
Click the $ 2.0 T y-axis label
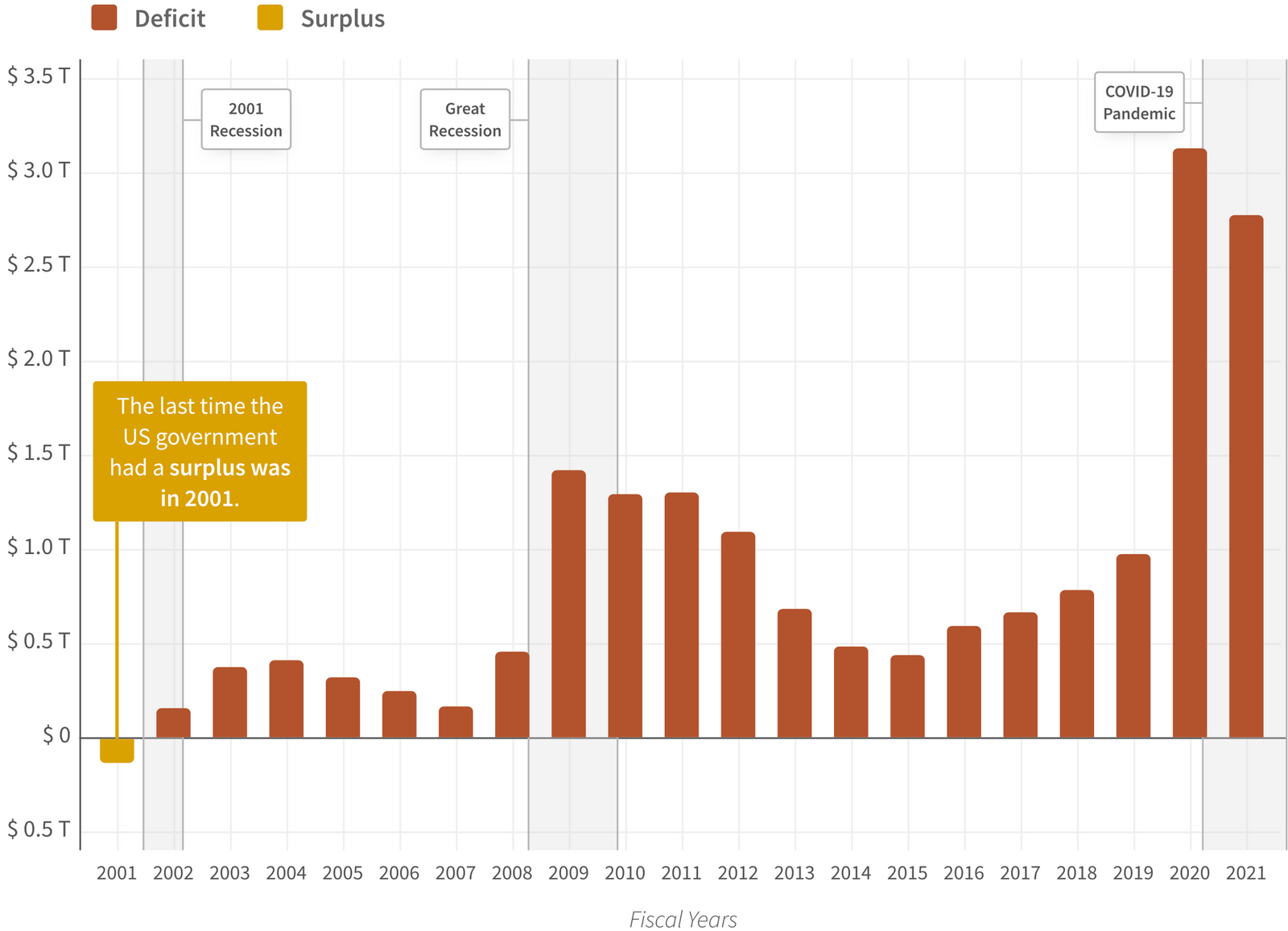click(x=38, y=359)
